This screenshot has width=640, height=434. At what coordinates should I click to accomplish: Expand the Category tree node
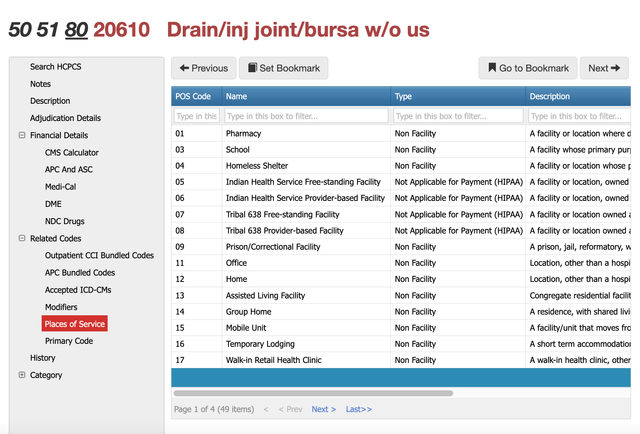[22, 375]
